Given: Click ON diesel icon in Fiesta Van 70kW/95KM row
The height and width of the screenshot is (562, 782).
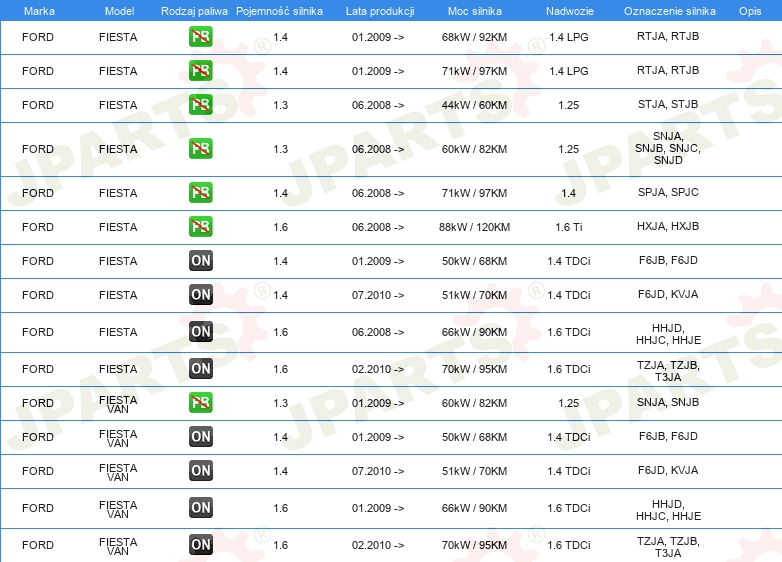Looking at the screenshot, I should click(201, 545).
